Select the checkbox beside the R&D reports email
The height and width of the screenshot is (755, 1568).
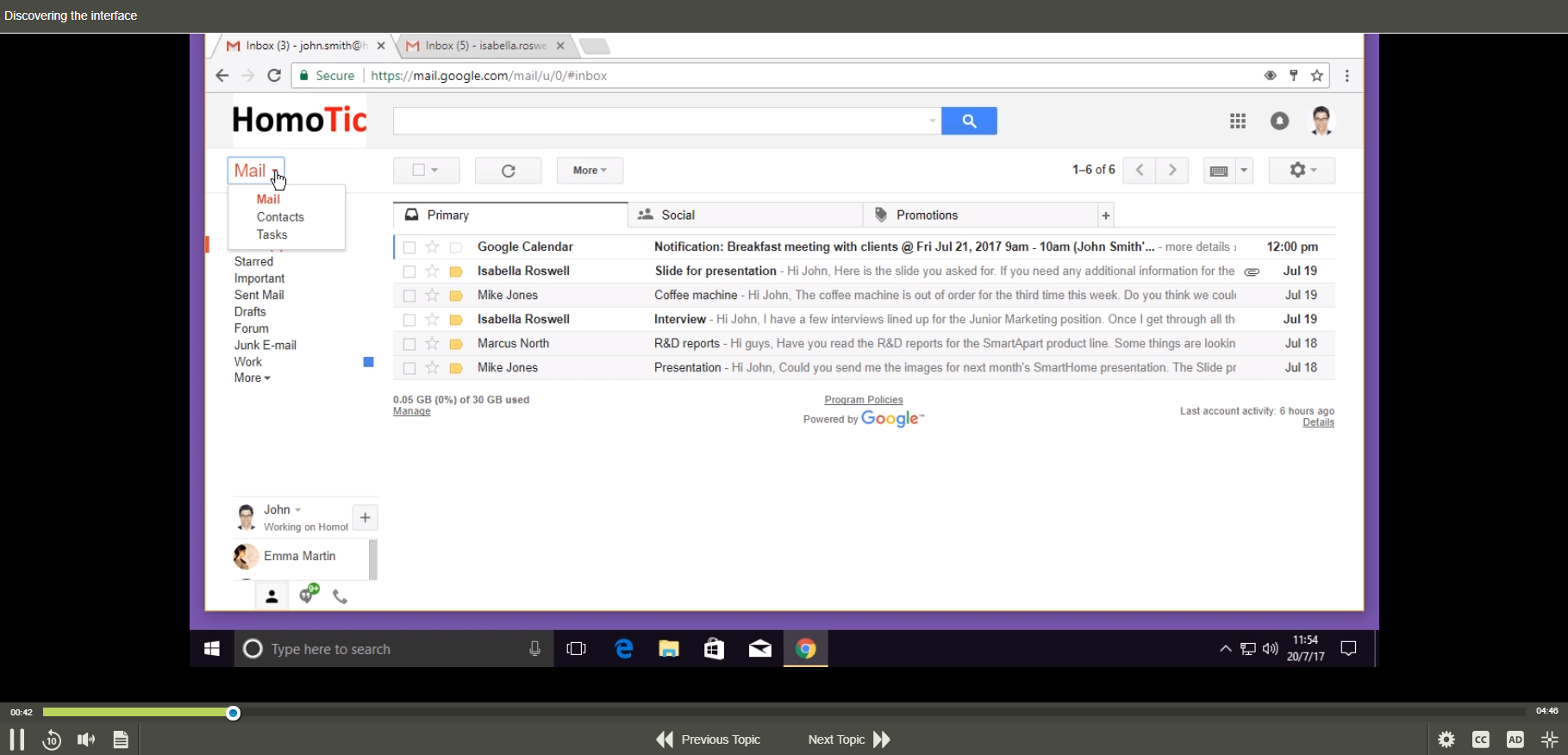[409, 344]
